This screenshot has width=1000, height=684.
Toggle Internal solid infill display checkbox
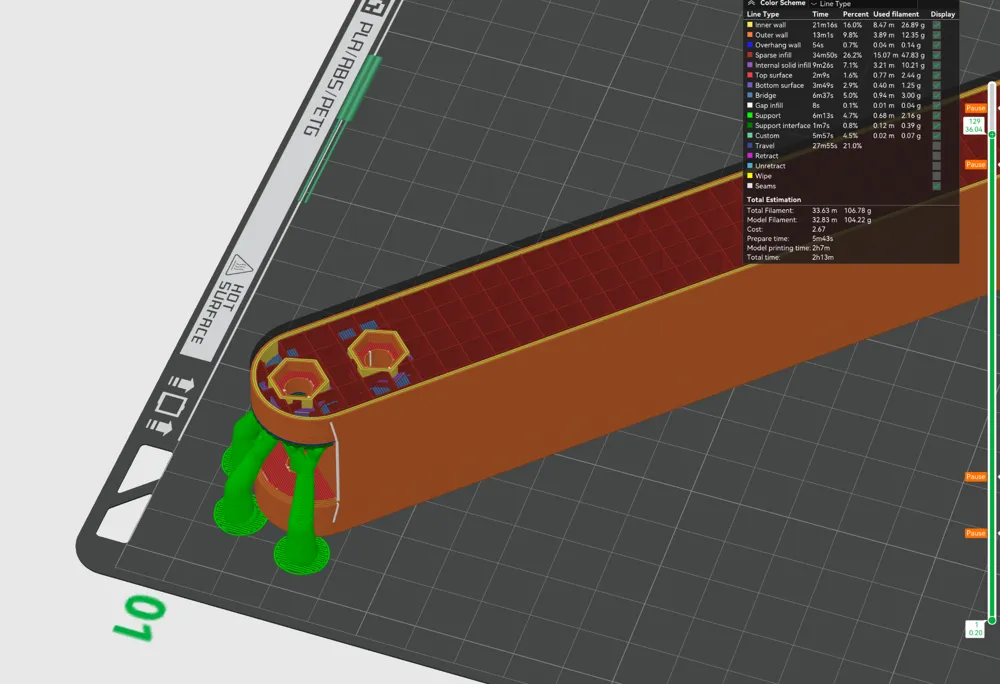point(936,65)
